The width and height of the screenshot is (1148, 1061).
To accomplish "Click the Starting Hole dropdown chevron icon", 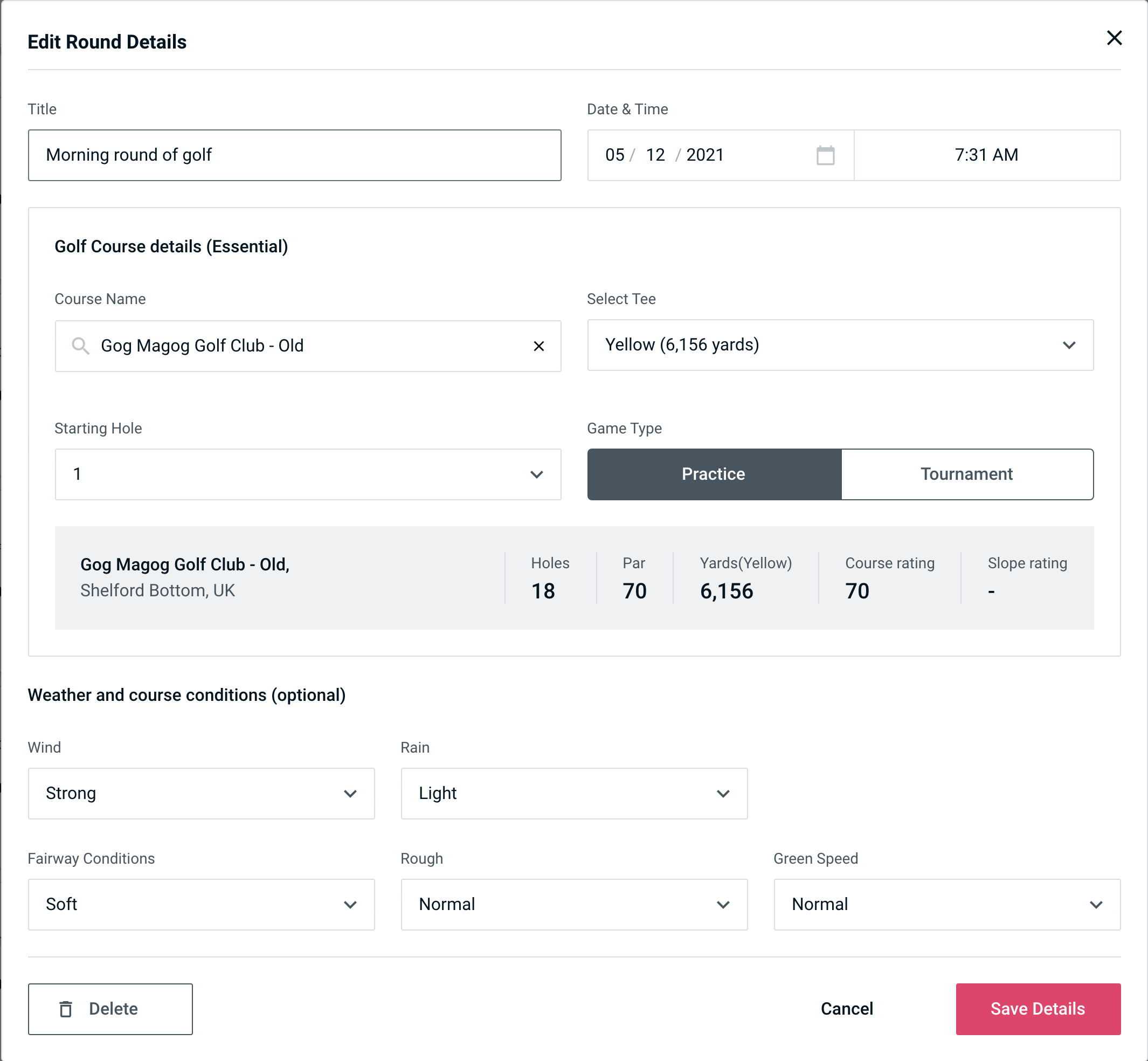I will 537,474.
